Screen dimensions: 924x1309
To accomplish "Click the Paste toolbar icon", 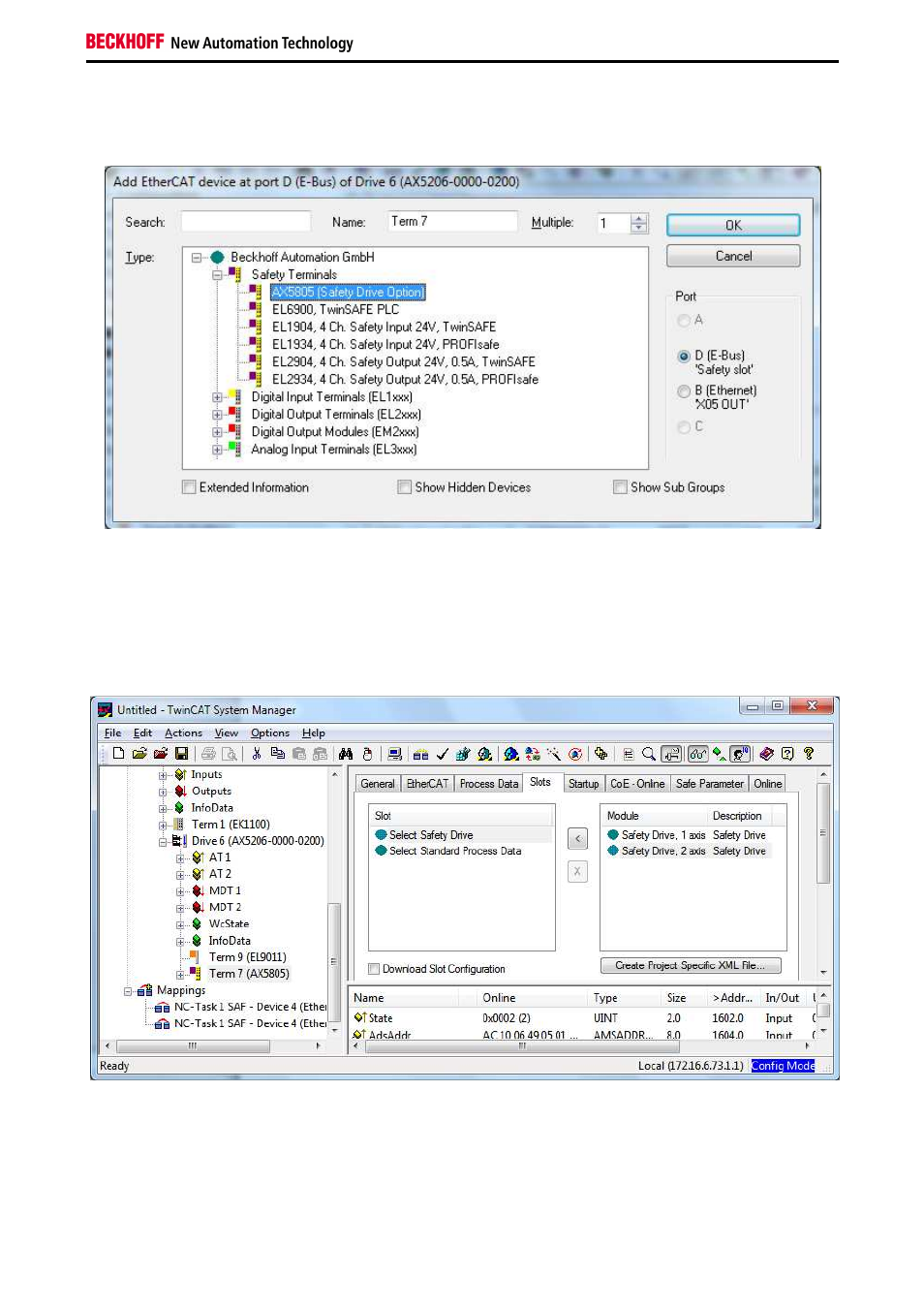I will coord(299,753).
